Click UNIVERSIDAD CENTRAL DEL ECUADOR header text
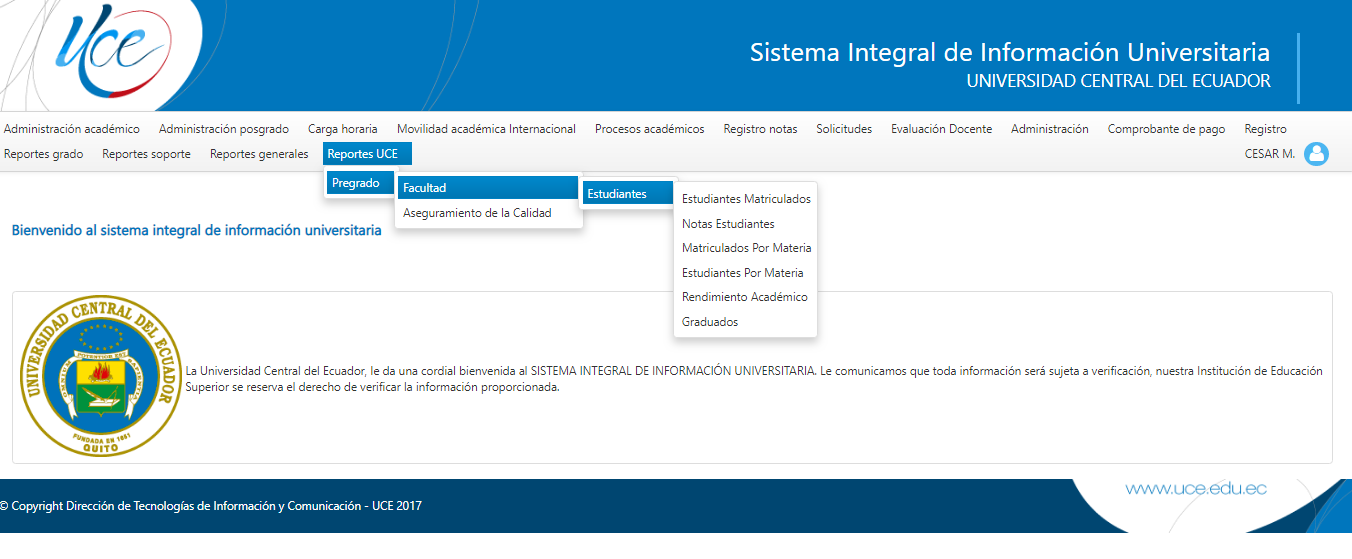Viewport: 1352px width, 559px height. pos(1119,82)
